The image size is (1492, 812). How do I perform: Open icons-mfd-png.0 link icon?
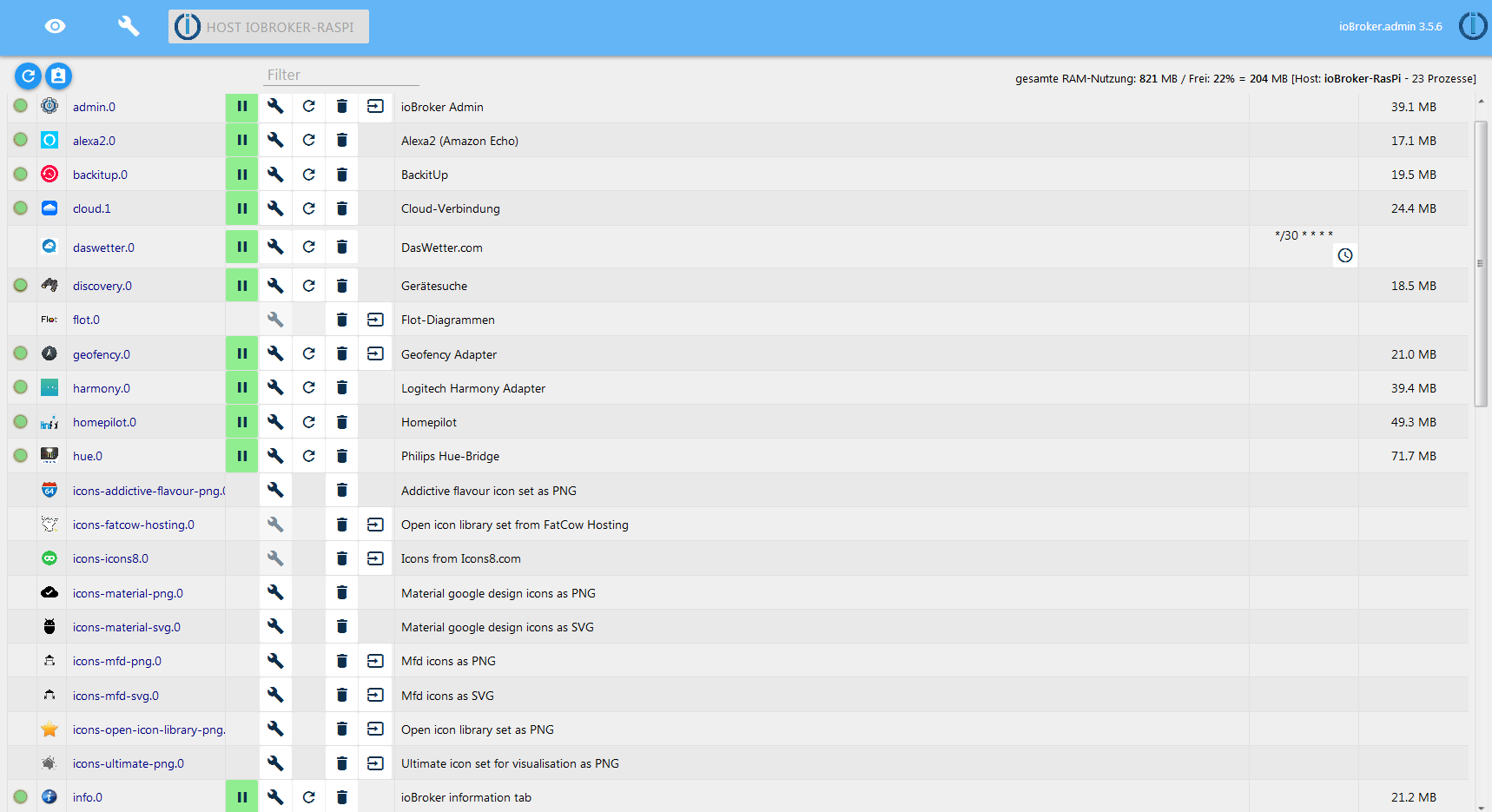coord(375,661)
